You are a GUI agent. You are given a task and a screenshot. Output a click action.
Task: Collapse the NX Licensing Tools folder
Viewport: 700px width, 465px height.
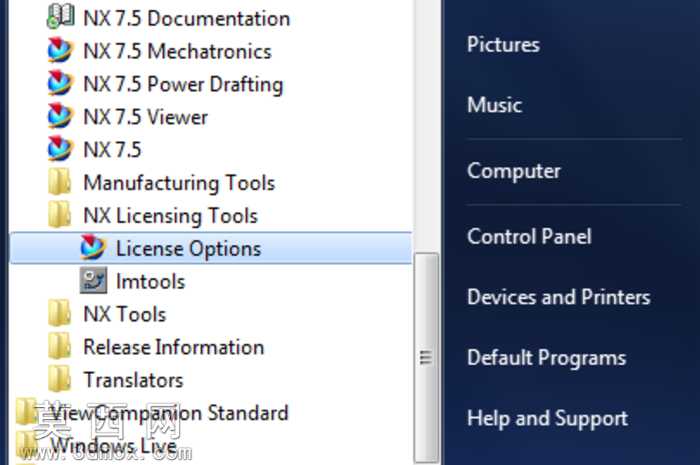pyautogui.click(x=171, y=216)
